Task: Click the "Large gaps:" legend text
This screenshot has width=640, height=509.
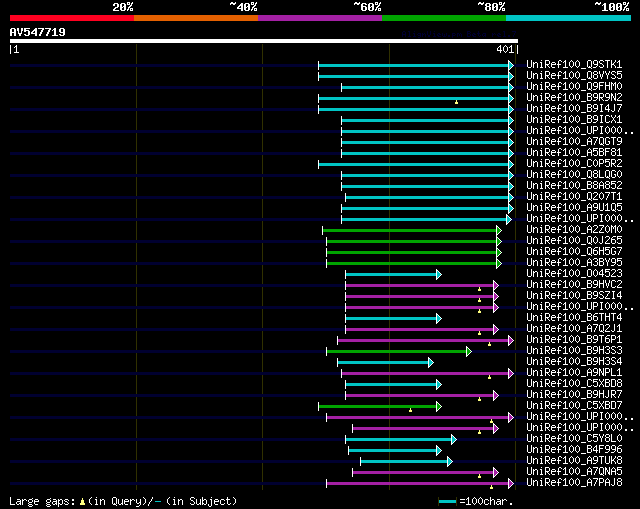Action: (x=42, y=501)
